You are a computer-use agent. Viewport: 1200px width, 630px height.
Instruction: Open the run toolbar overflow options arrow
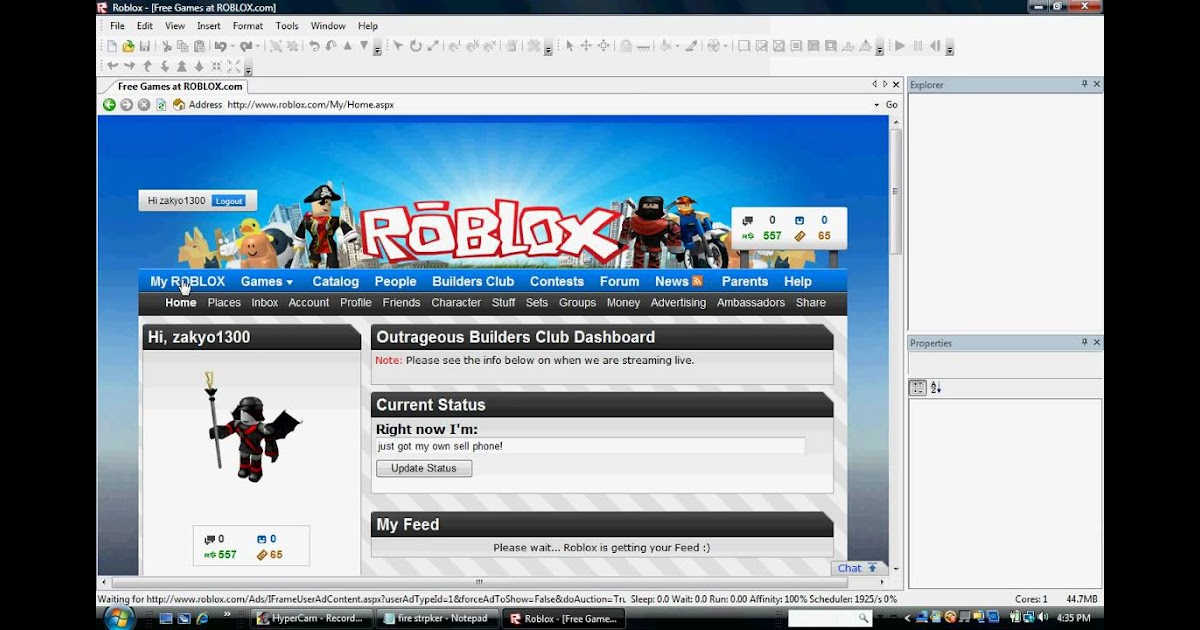[949, 47]
